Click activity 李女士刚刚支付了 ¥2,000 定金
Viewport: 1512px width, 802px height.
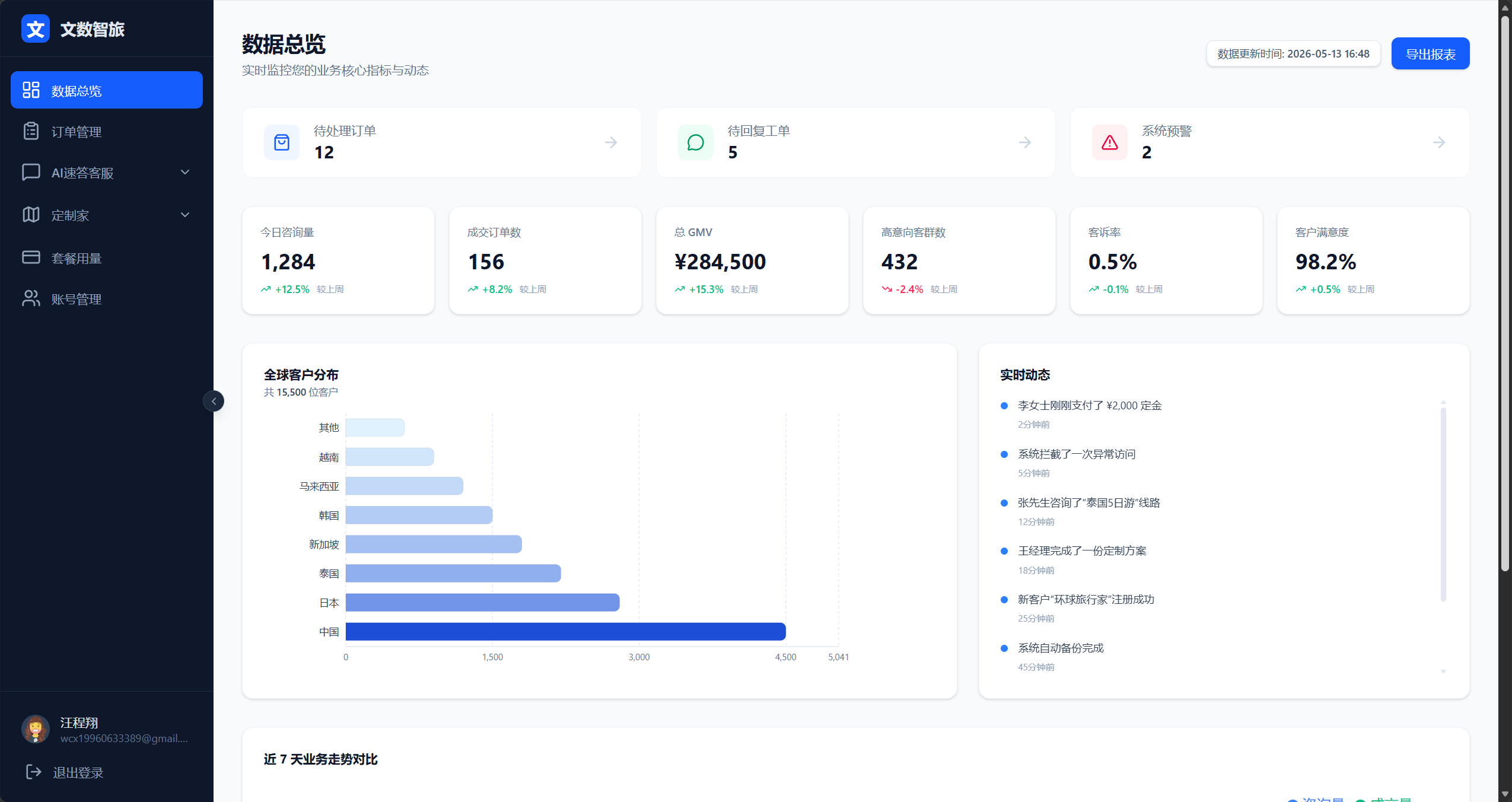(1090, 405)
